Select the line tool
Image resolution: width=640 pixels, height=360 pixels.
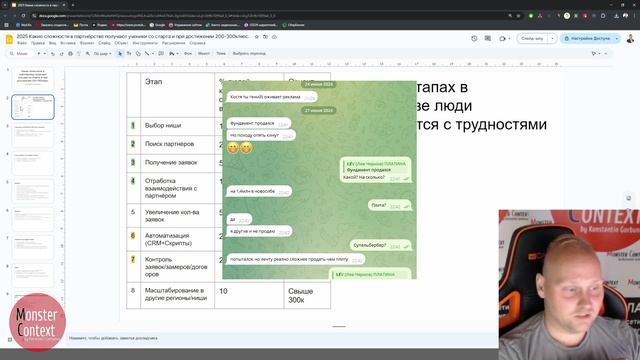tap(147, 53)
